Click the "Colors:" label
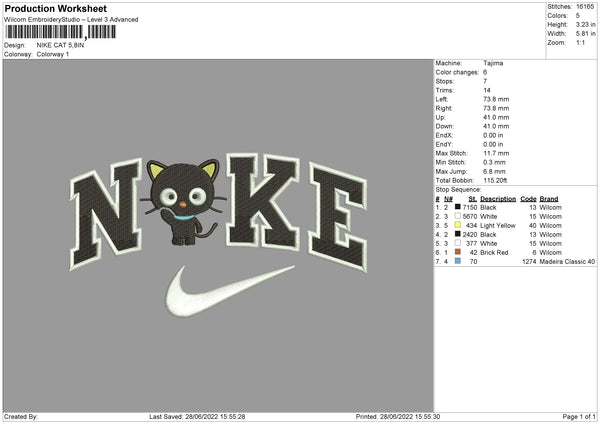This screenshot has width=600, height=424. coord(557,16)
